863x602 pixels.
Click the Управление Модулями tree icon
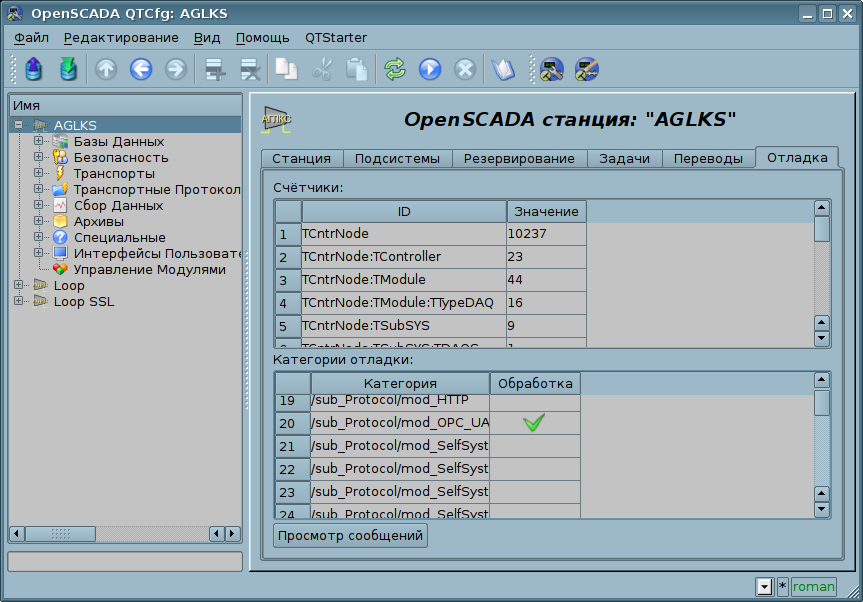coord(60,269)
